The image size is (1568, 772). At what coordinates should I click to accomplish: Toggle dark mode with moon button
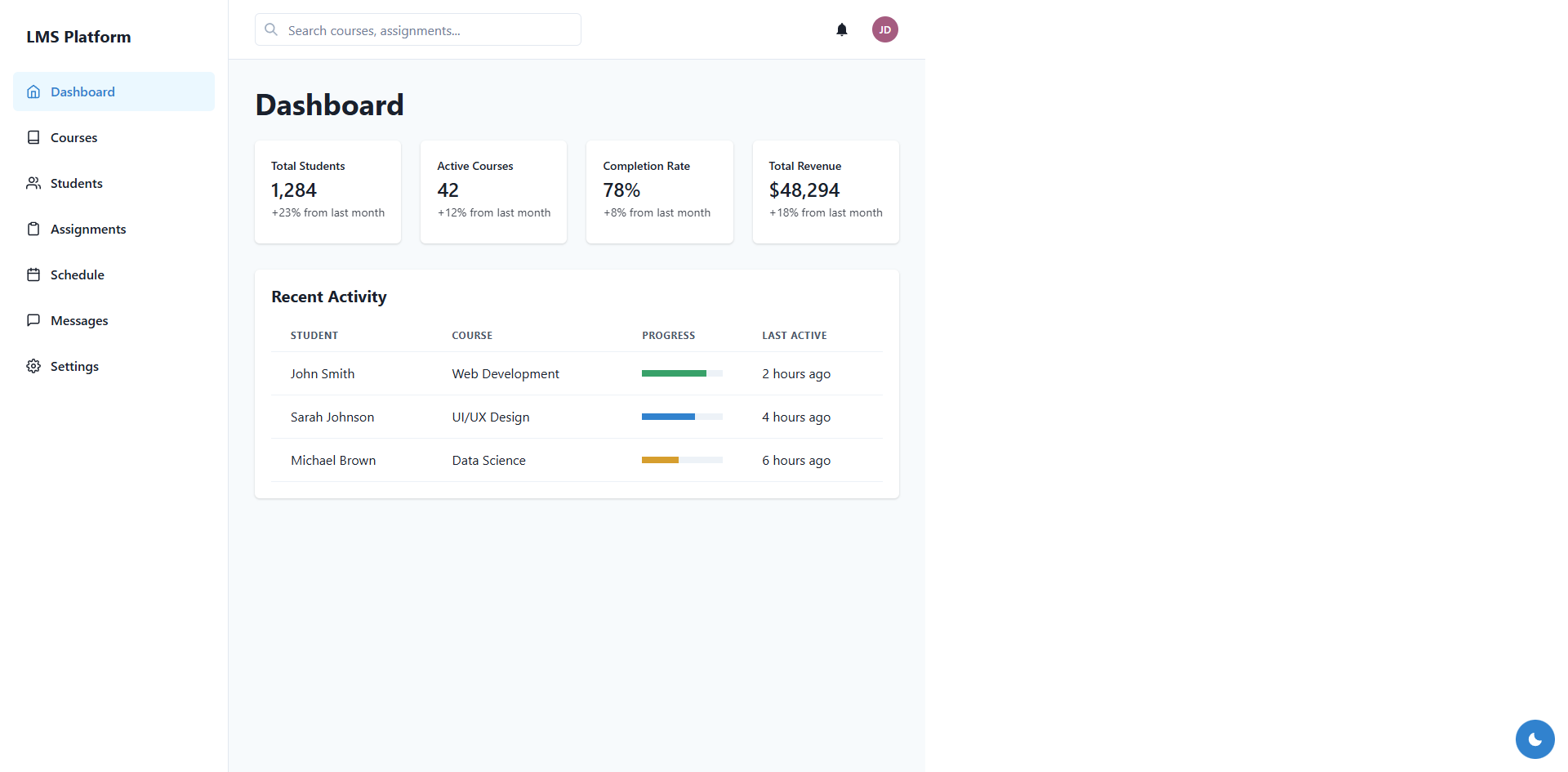click(x=1535, y=739)
